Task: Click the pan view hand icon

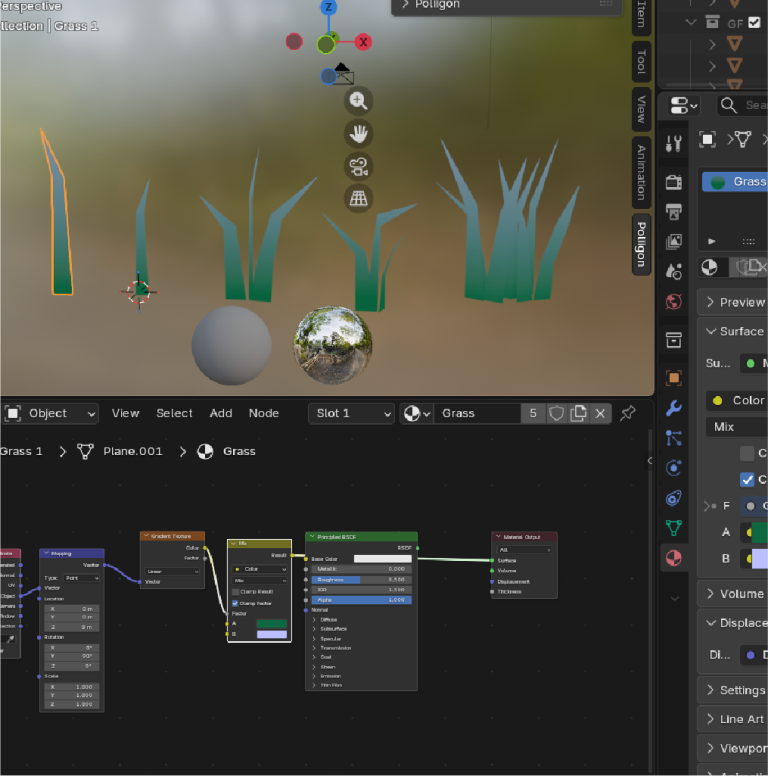Action: [x=358, y=133]
